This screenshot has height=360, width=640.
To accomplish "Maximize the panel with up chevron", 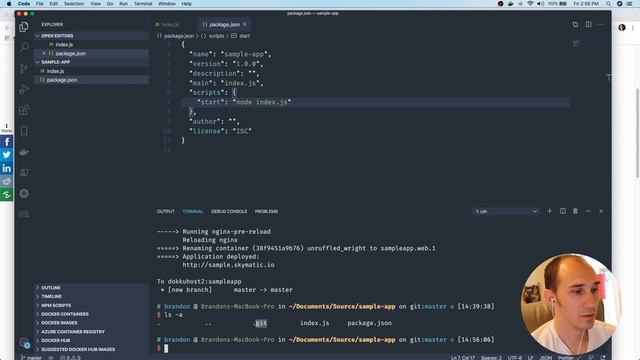I will tap(588, 211).
